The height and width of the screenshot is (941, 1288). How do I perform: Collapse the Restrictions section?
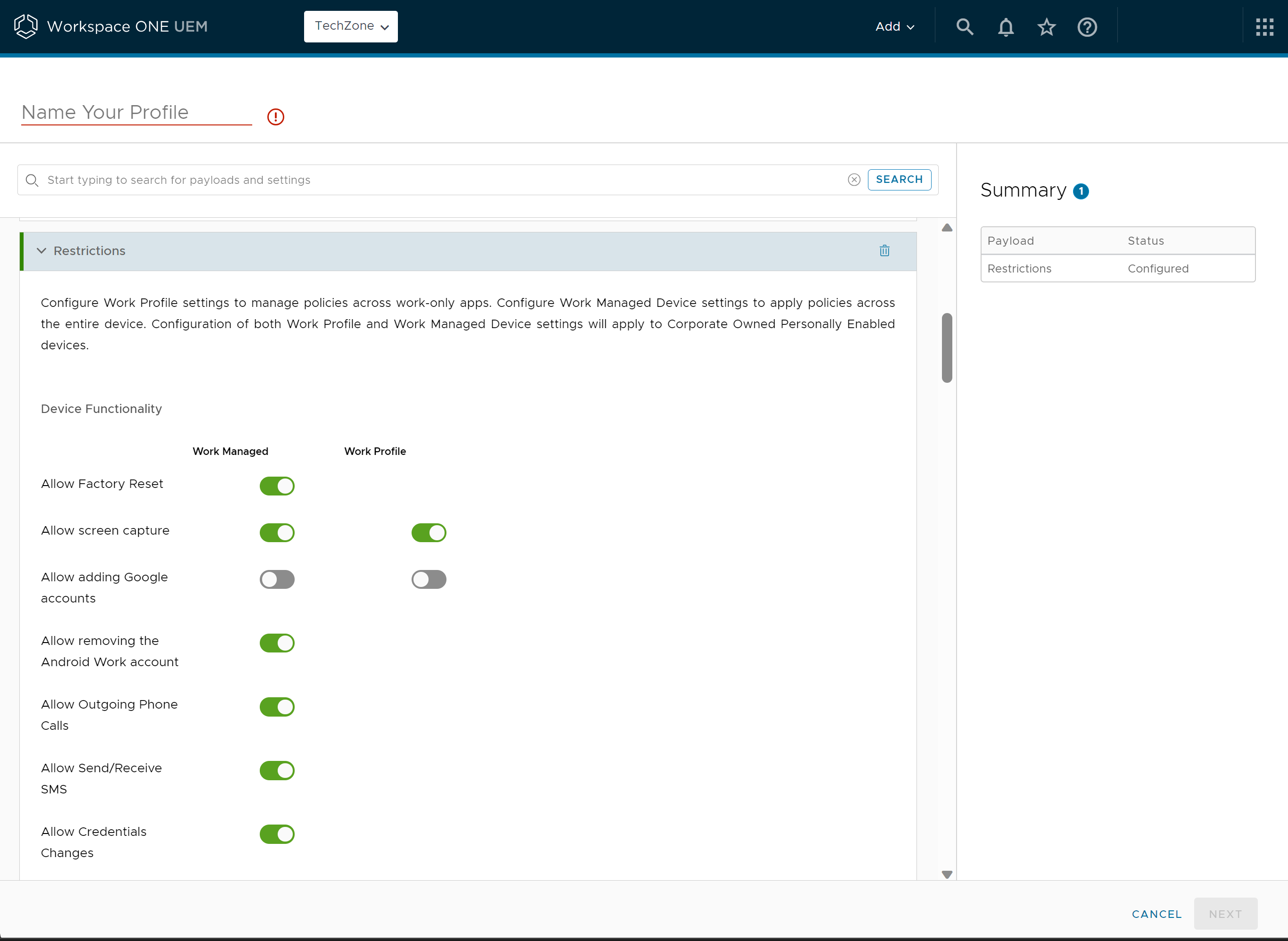click(41, 251)
